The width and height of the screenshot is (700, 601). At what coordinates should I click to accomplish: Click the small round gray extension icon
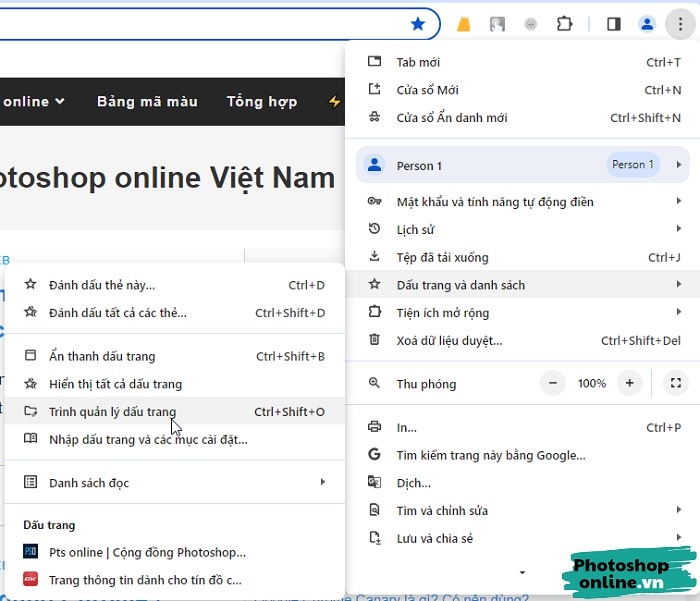530,24
